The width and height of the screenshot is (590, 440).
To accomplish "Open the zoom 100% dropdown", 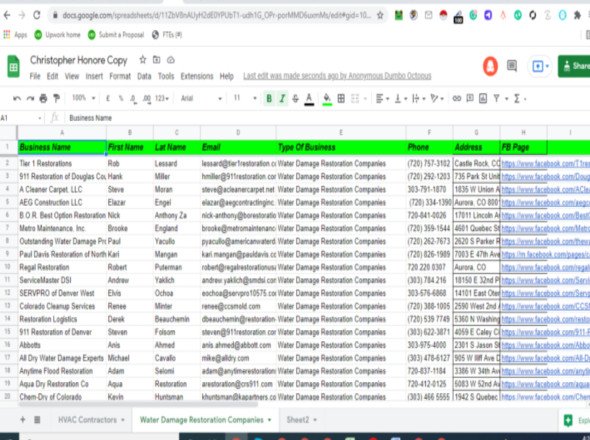I will click(84, 98).
